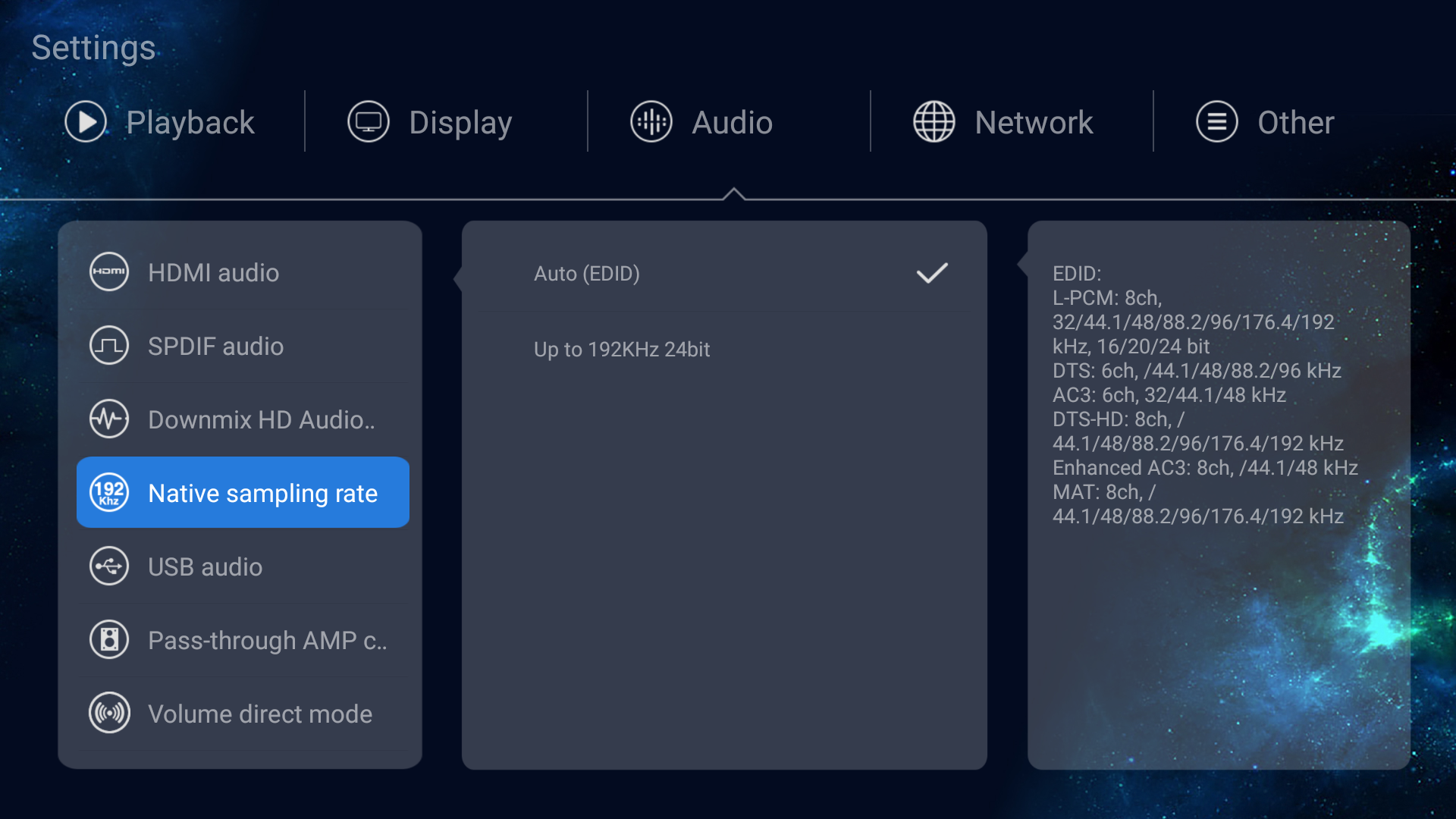Click the HDMI audio icon
Viewport: 1456px width, 819px height.
pyautogui.click(x=109, y=272)
